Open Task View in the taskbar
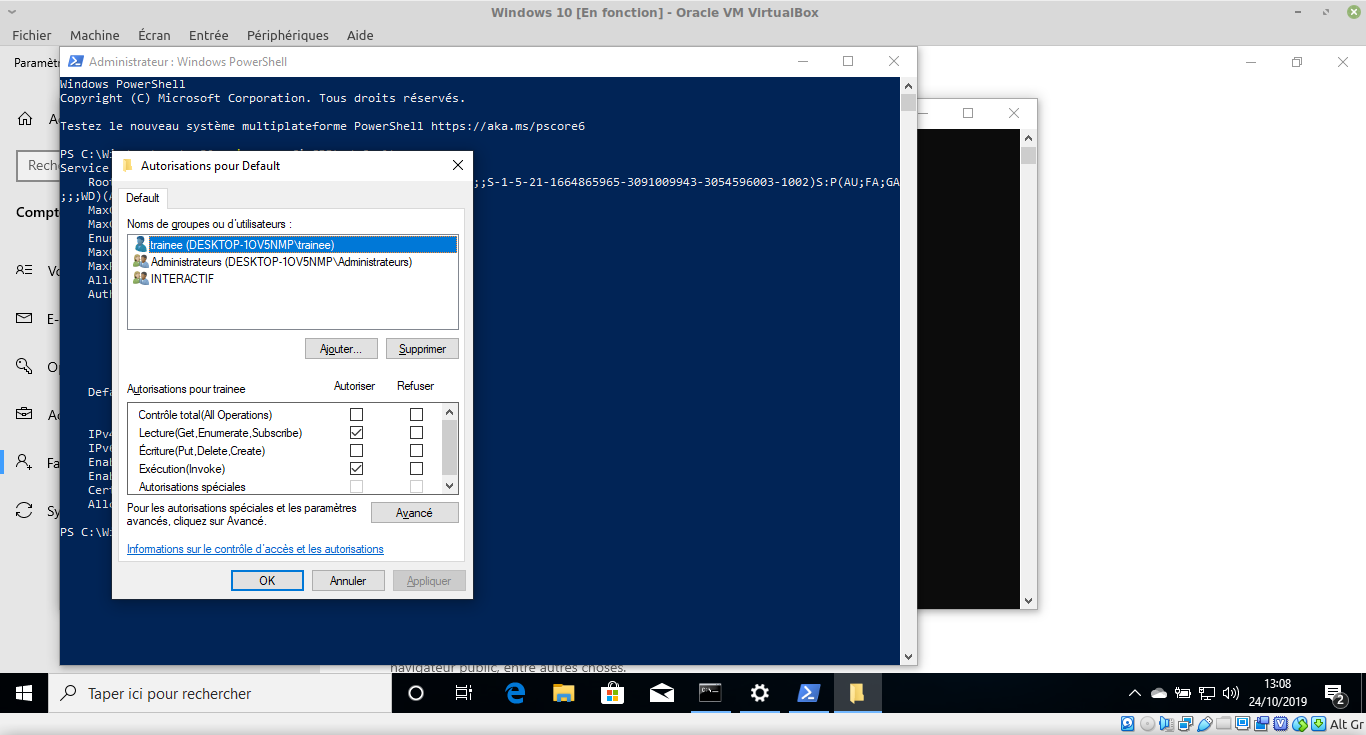Screen dimensions: 1366x735 [x=463, y=693]
